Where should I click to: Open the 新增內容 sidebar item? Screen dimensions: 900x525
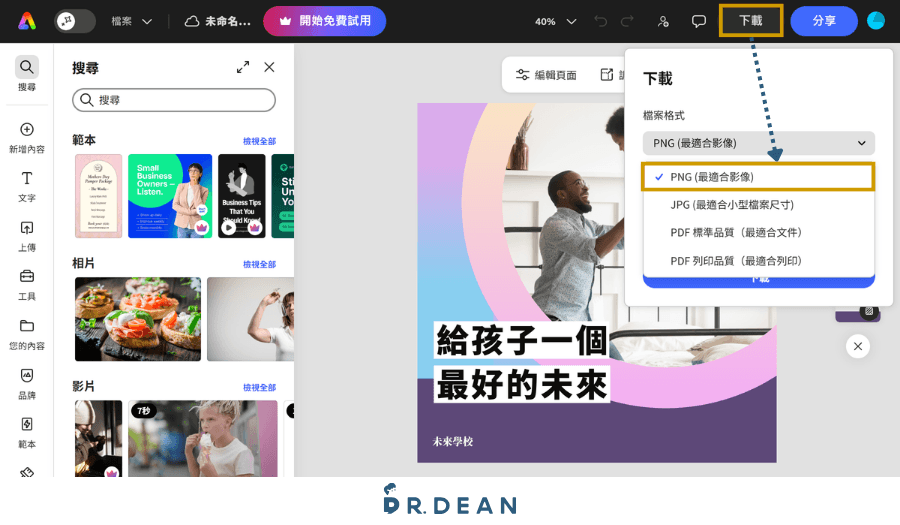(x=27, y=138)
